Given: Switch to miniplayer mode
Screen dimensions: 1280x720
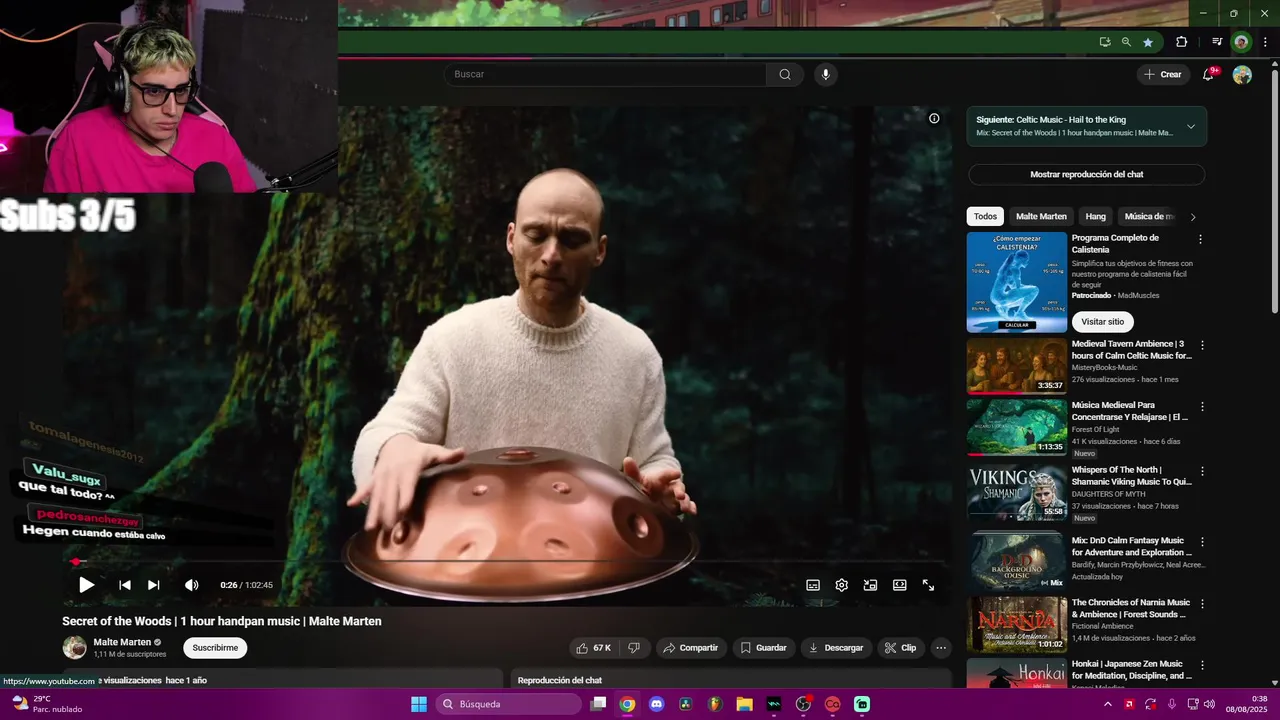Looking at the screenshot, I should pyautogui.click(x=871, y=585).
